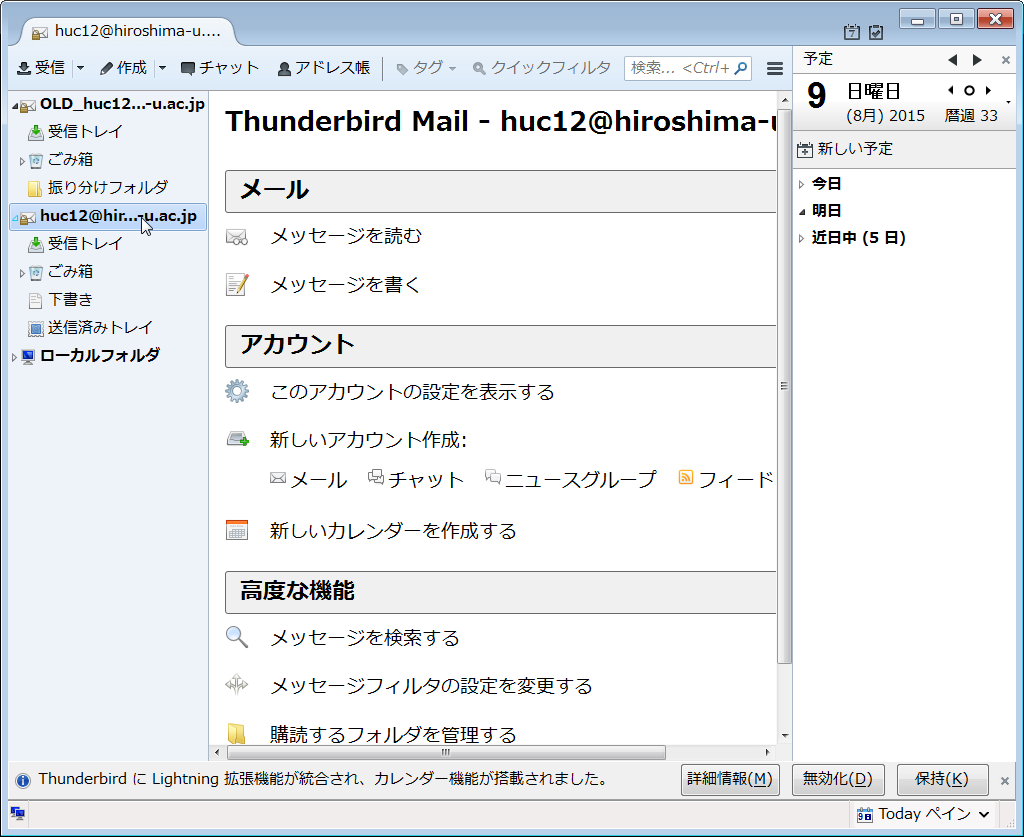Viewport: 1024px width, 837px height.
Task: Collapse the 明日 agenda section
Action: [801, 212]
